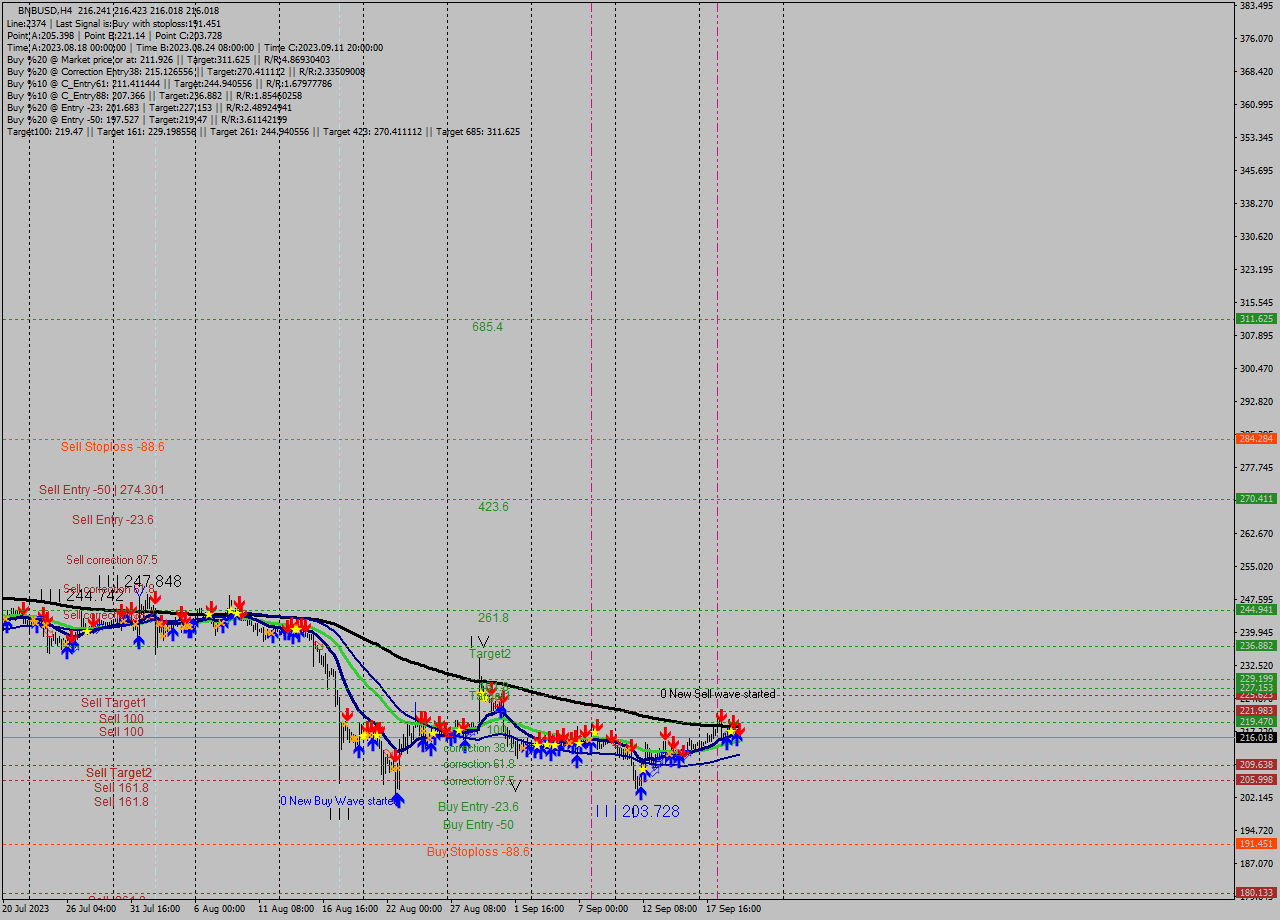The width and height of the screenshot is (1280, 920).
Task: Click the green 'Target2' label
Action: (491, 654)
